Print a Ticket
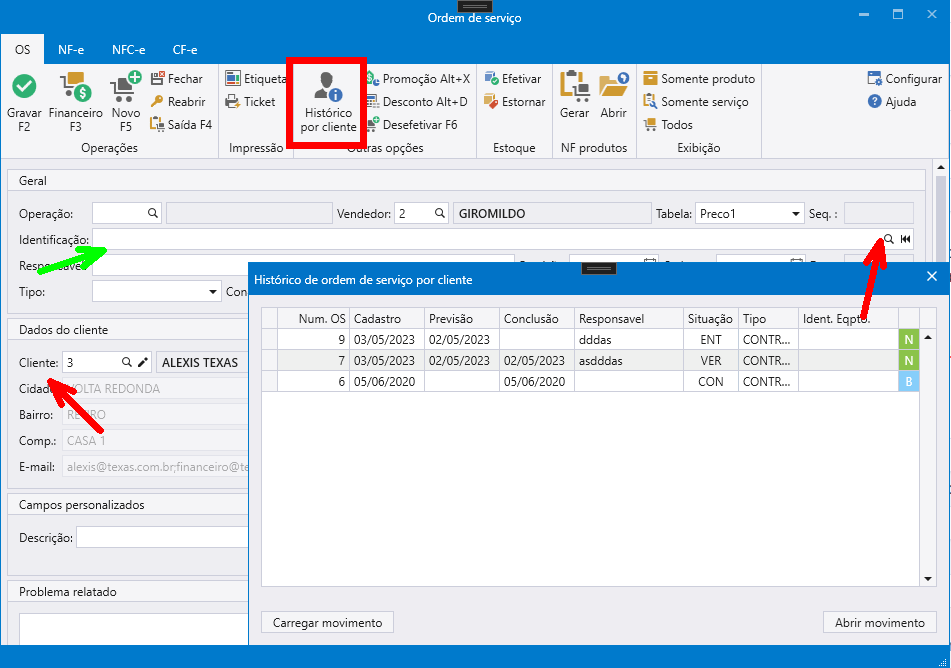 (250, 102)
